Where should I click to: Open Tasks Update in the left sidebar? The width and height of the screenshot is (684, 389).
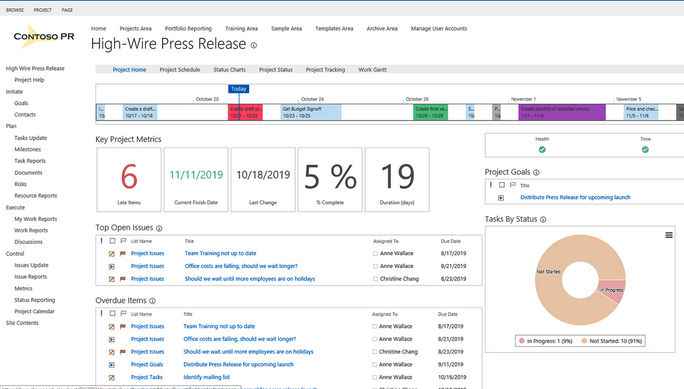pos(31,138)
